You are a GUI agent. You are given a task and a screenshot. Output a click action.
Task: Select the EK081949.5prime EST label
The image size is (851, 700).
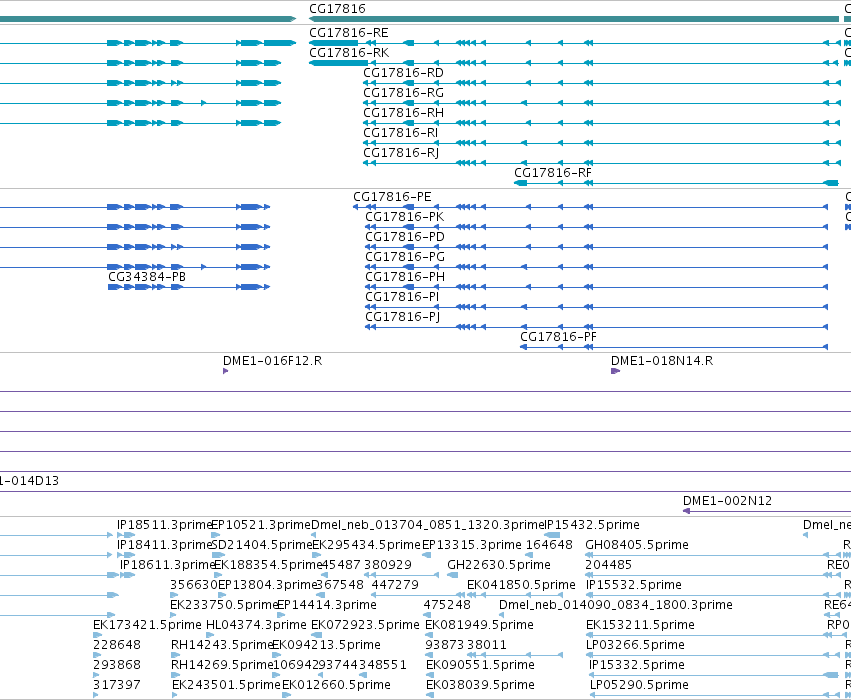[x=479, y=625]
